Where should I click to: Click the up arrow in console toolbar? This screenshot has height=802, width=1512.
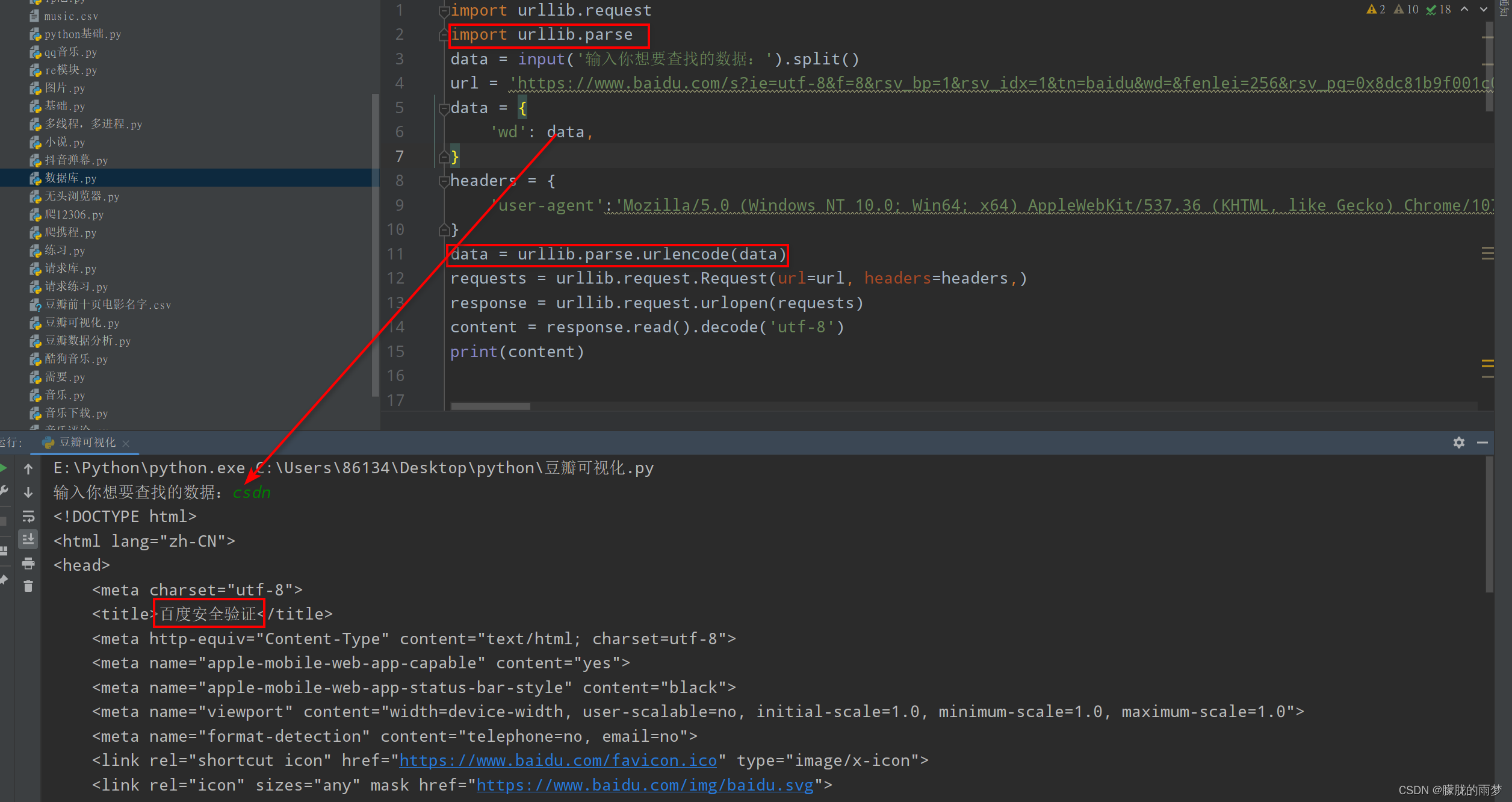pyautogui.click(x=28, y=468)
